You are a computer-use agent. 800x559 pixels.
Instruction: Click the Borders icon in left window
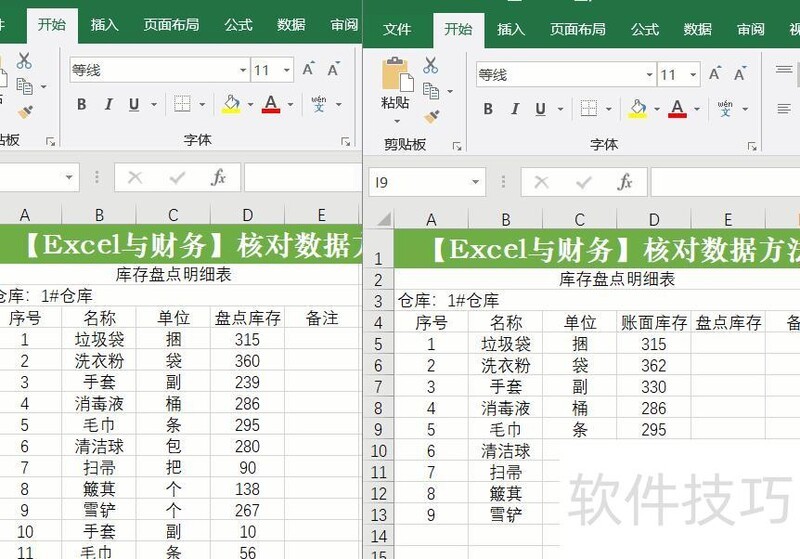[182, 104]
